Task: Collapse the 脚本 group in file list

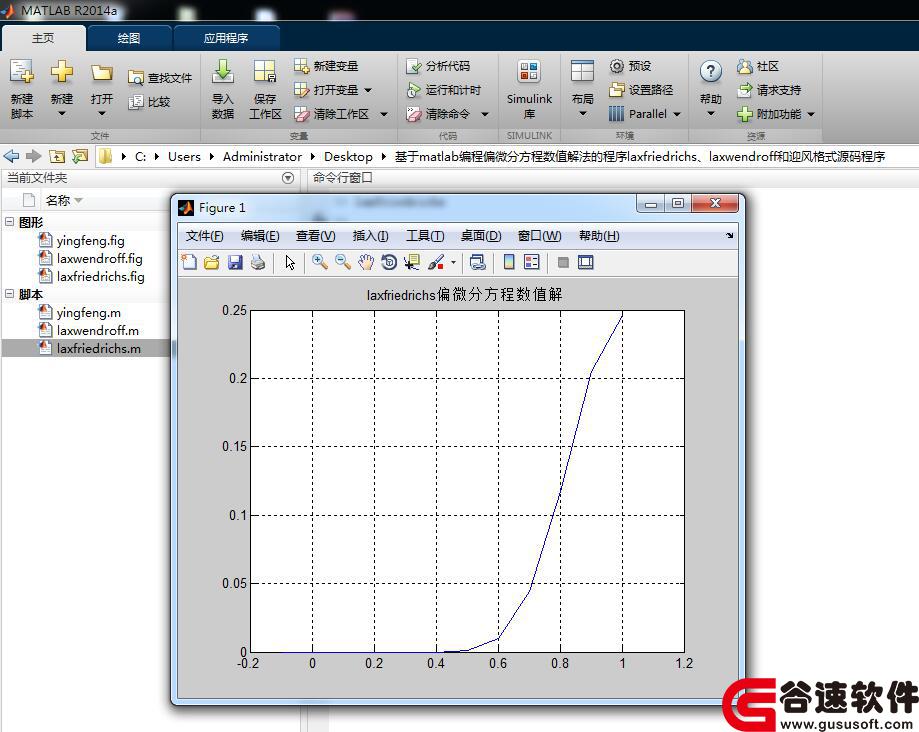Action: pyautogui.click(x=10, y=294)
